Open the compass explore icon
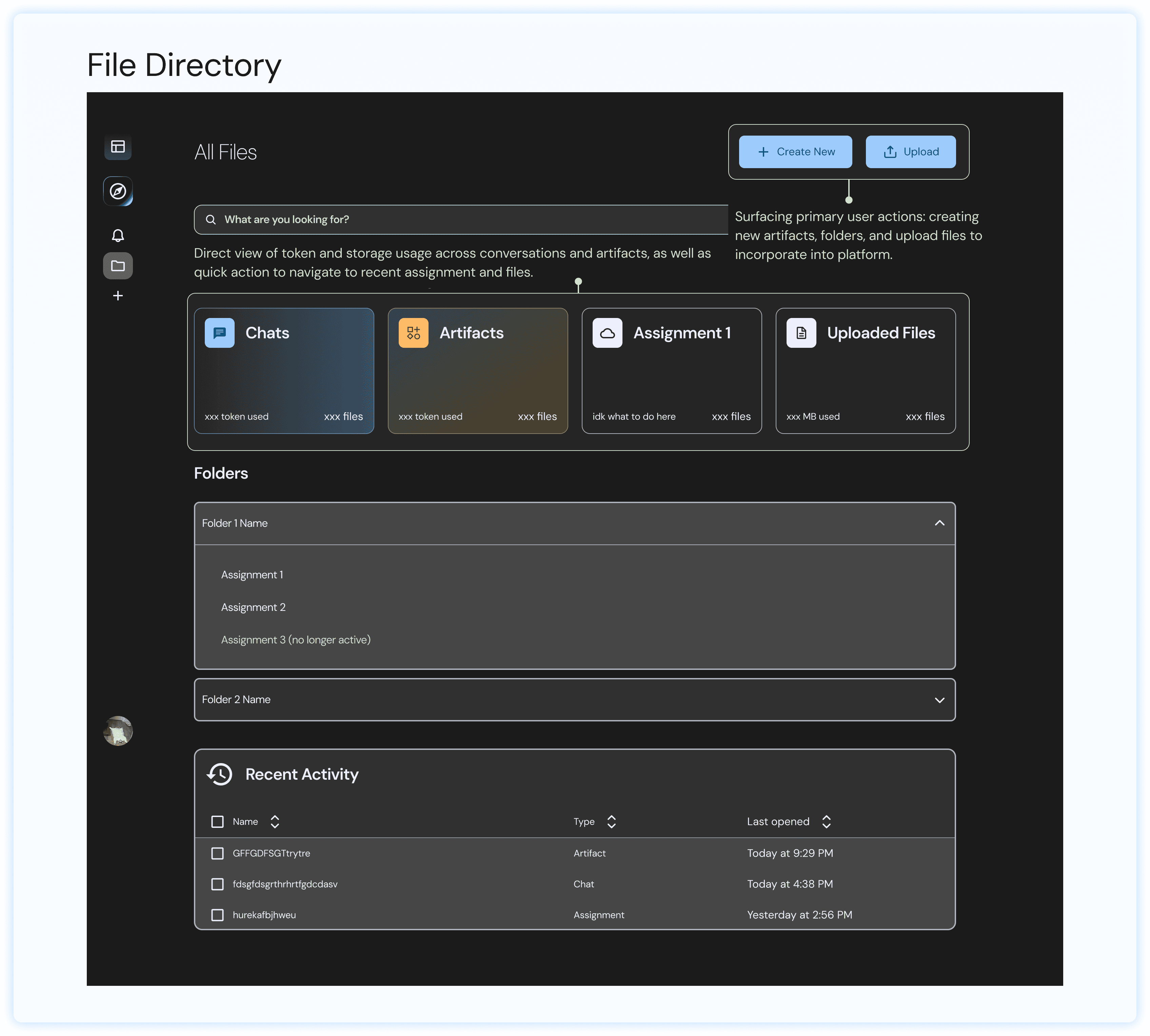The height and width of the screenshot is (1036, 1150). [118, 191]
